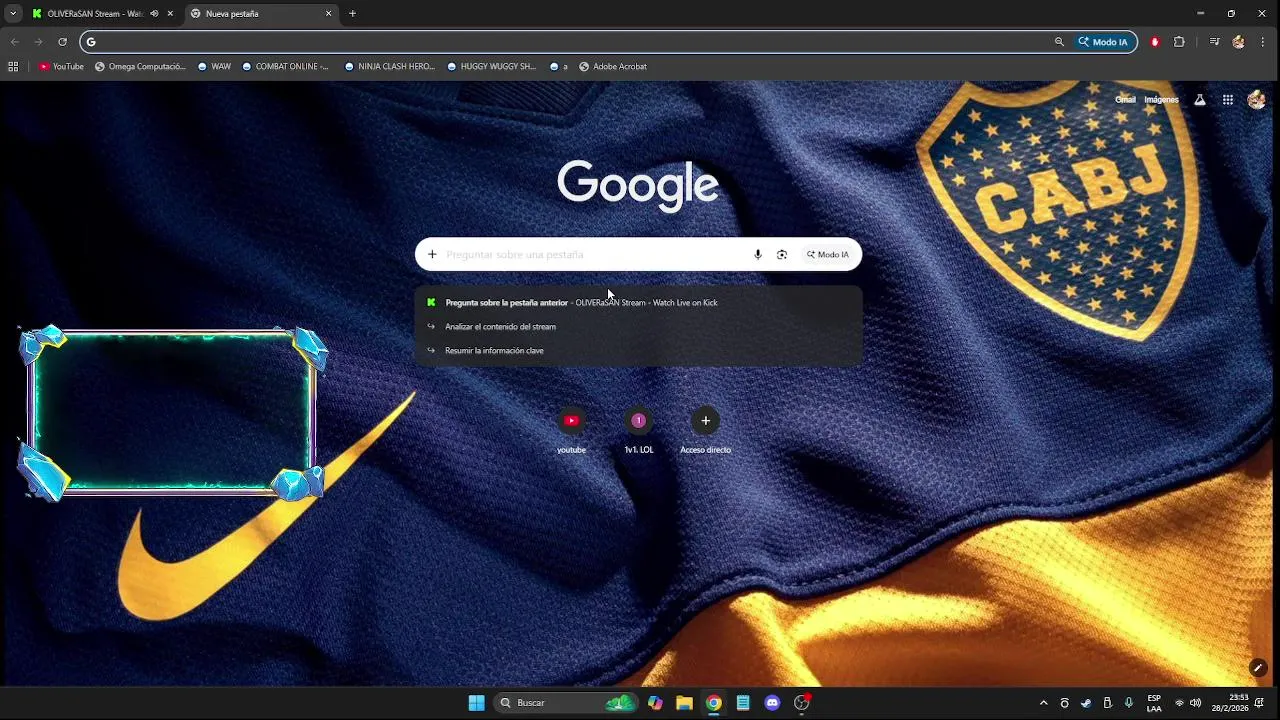Open the Search Labs flask icon
Image resolution: width=1280 pixels, height=720 pixels.
[x=1200, y=100]
